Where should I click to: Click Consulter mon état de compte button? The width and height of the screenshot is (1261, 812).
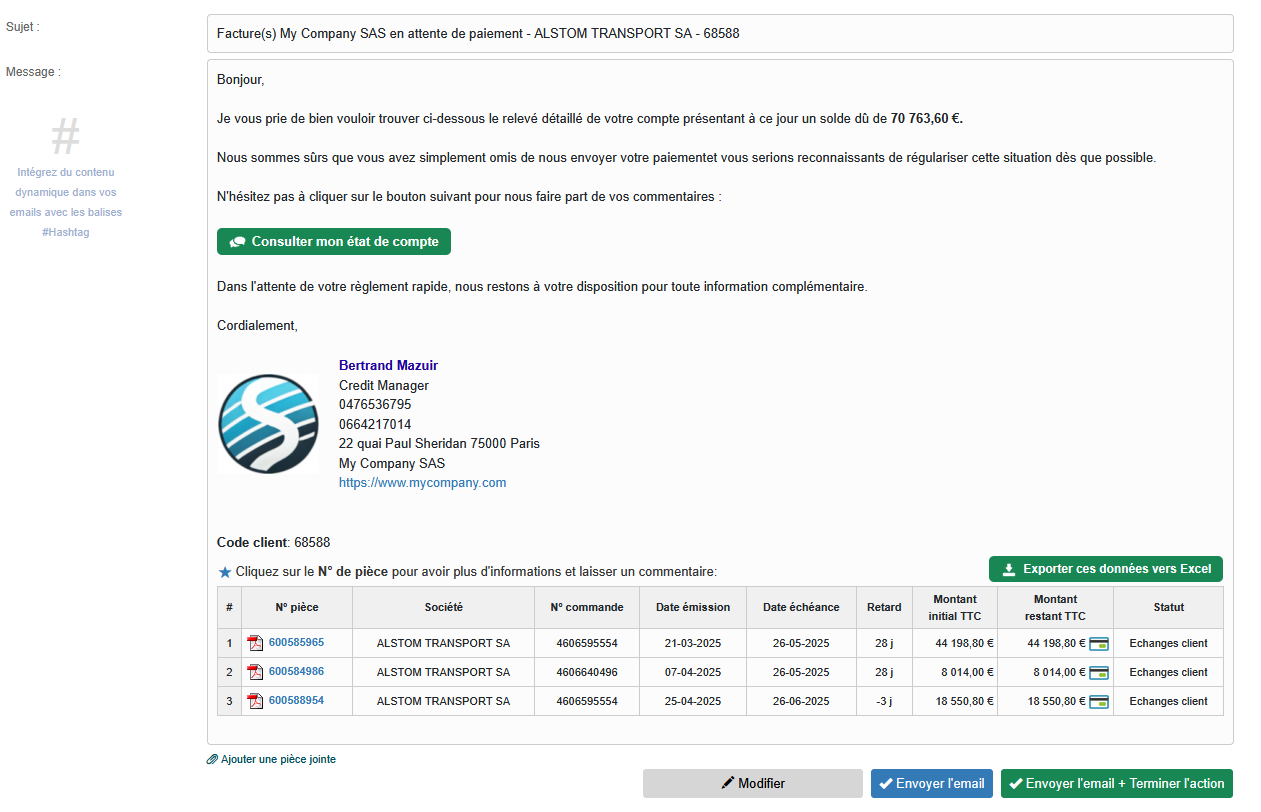tap(334, 242)
